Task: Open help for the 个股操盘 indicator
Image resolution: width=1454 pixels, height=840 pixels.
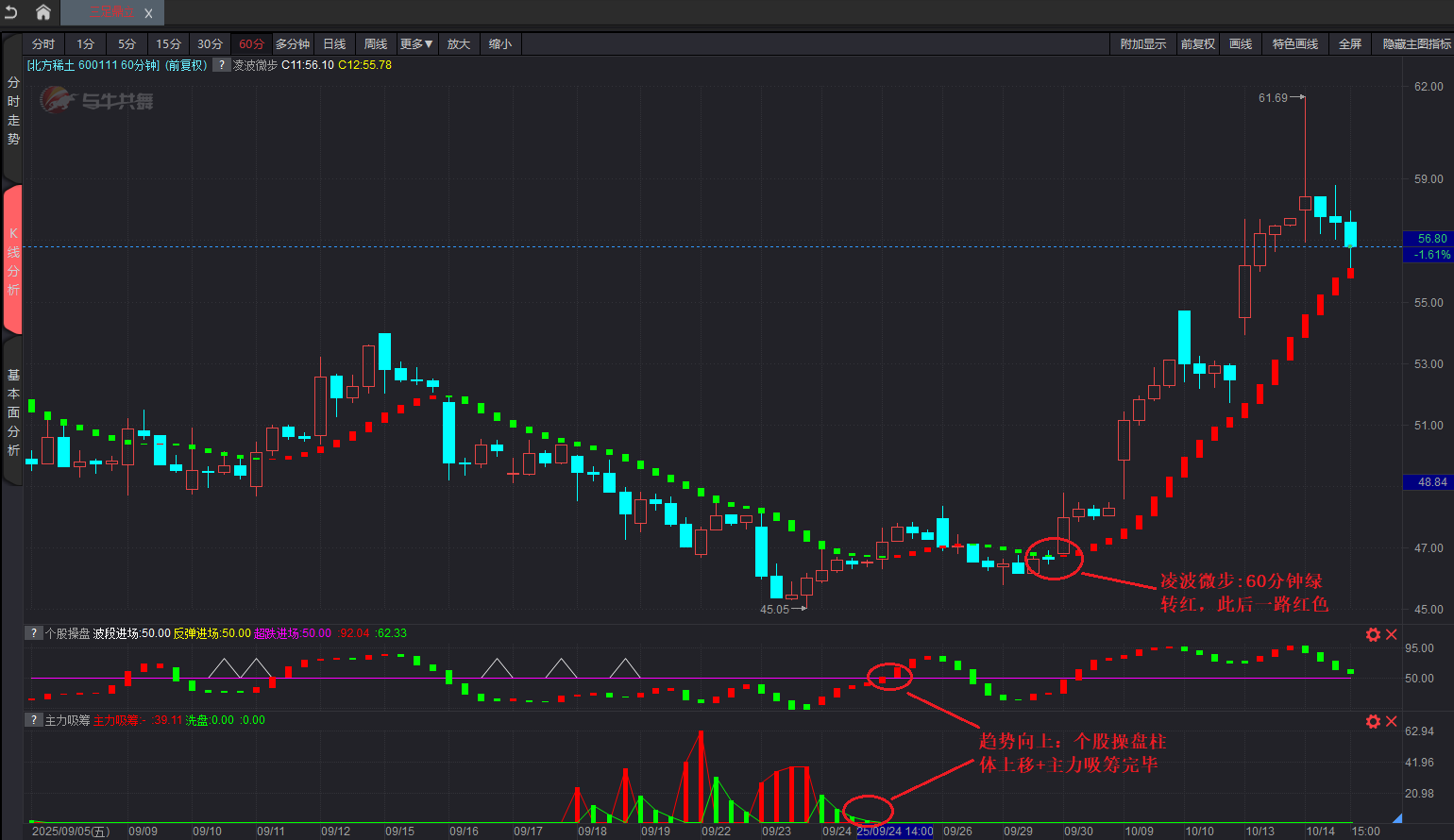Action: click(x=34, y=633)
